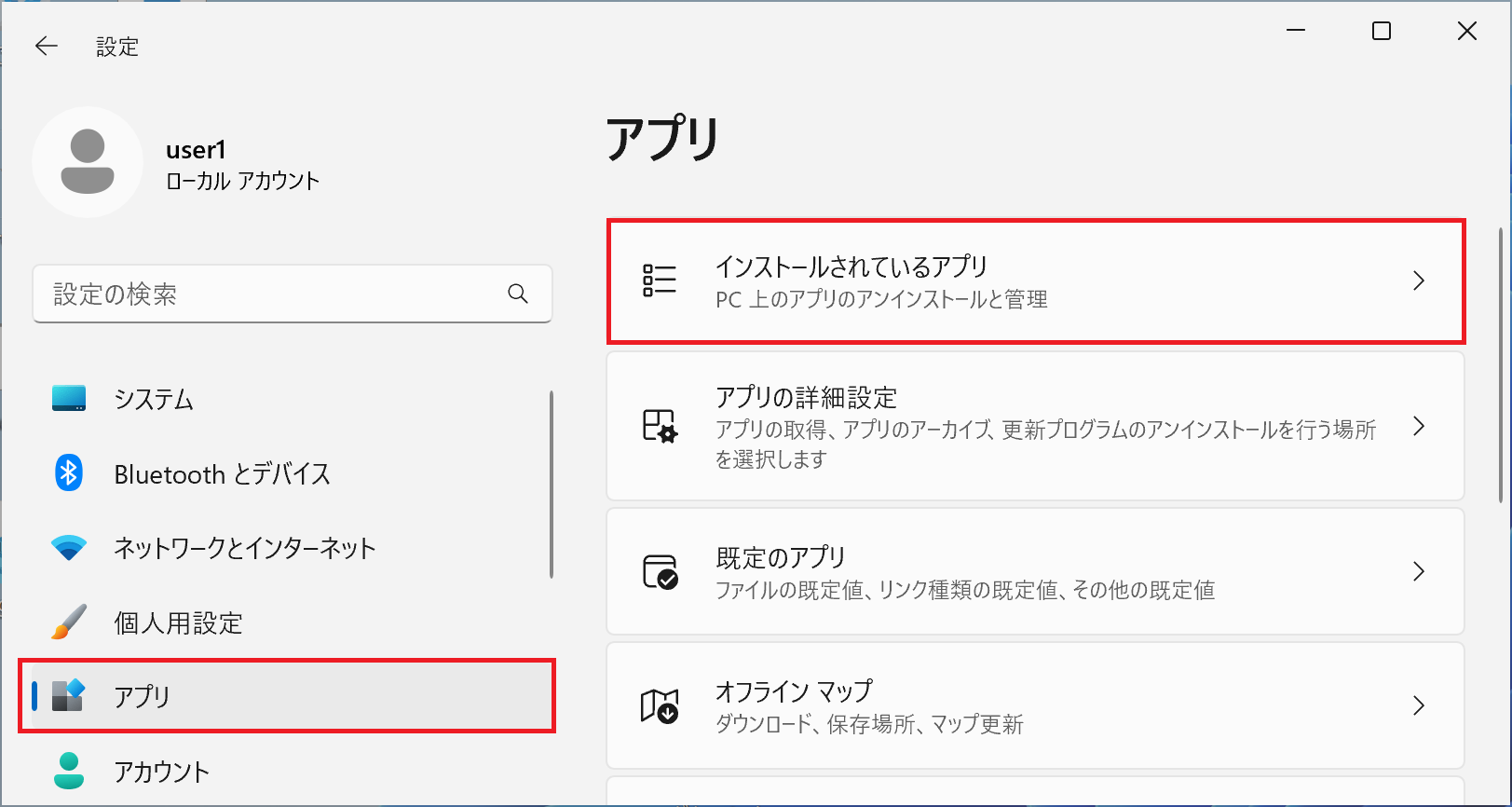Click the main content scrollbar
Screen dimensions: 1512x807
(x=1500, y=365)
